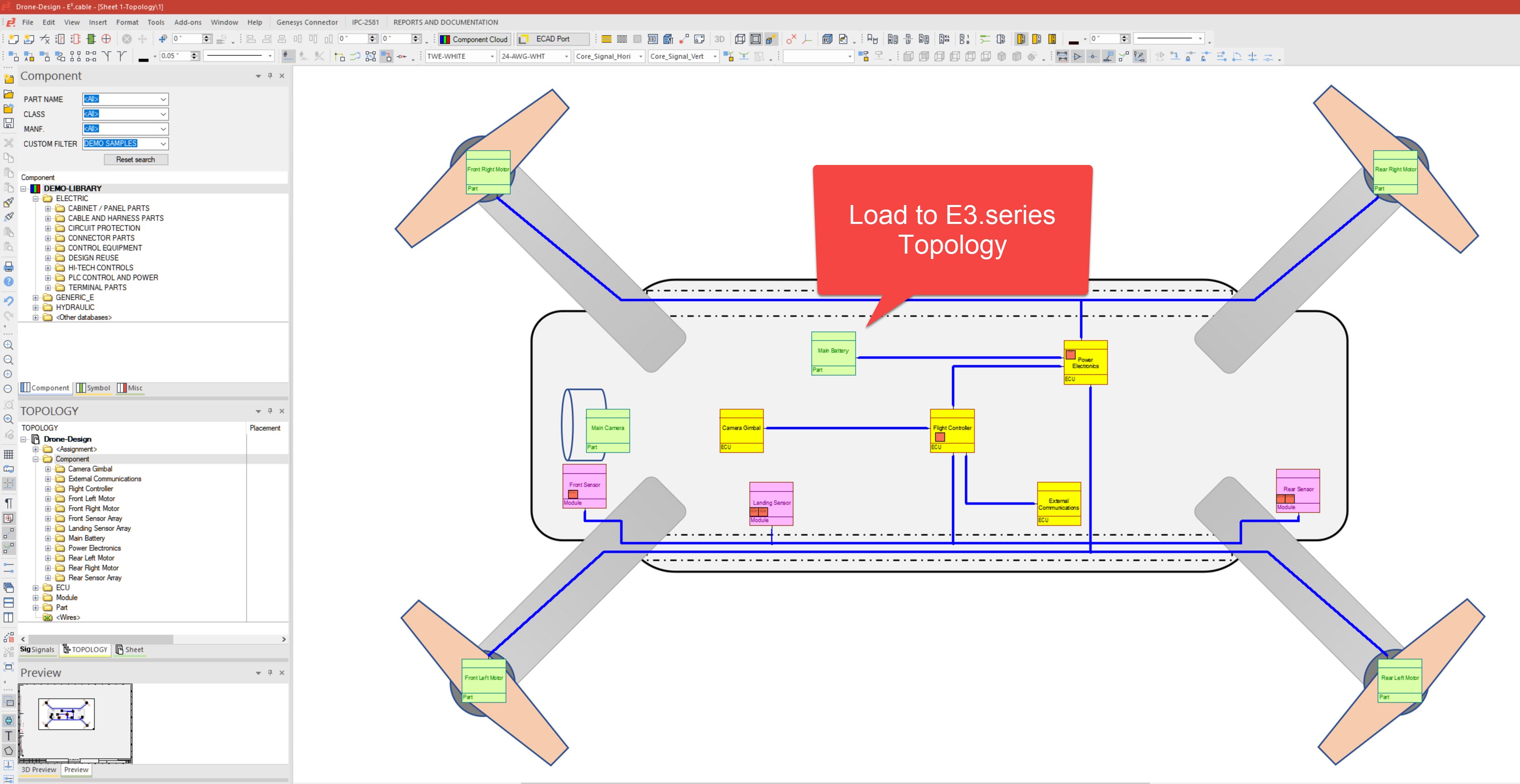The height and width of the screenshot is (784, 1520).
Task: Toggle auto-hide pin on the Preview panel
Action: [x=270, y=673]
